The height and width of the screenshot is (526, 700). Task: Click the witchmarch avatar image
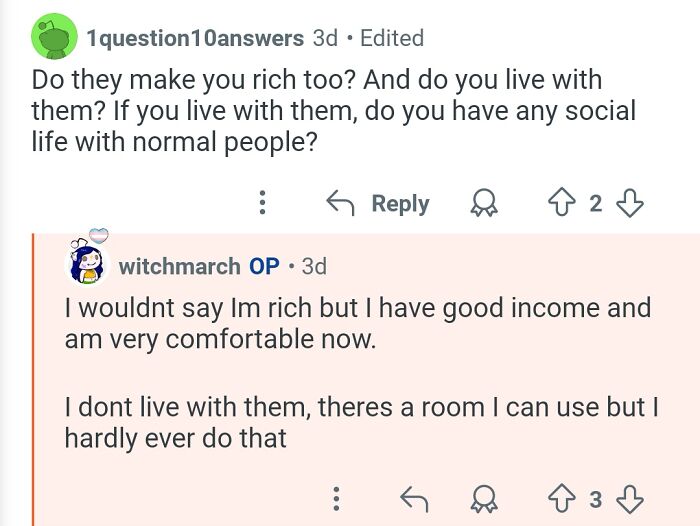[88, 262]
